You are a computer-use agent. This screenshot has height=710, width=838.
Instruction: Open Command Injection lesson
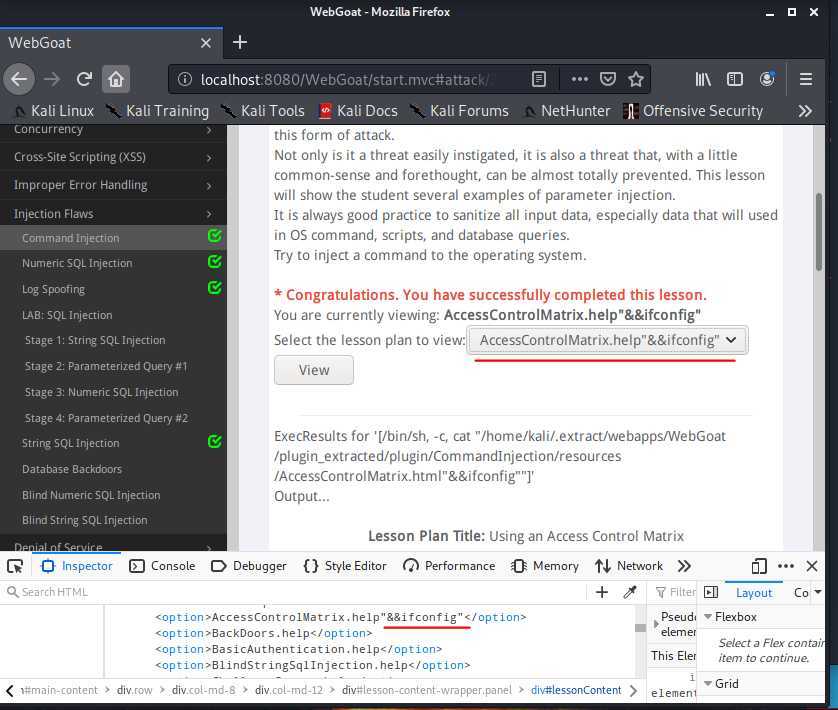[71, 238]
